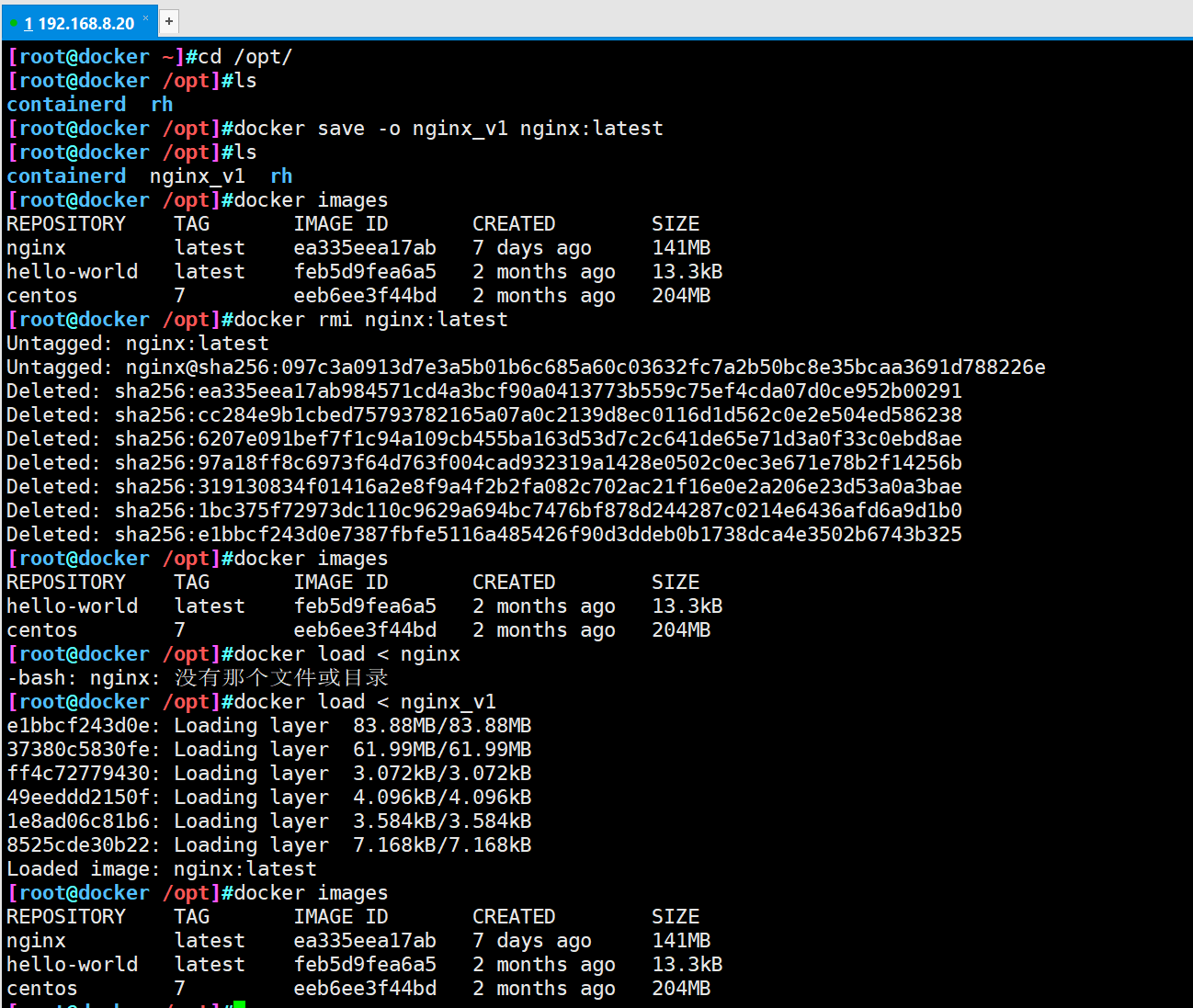Click the '4.096kB/4.096kB' layer progress value

(442, 798)
